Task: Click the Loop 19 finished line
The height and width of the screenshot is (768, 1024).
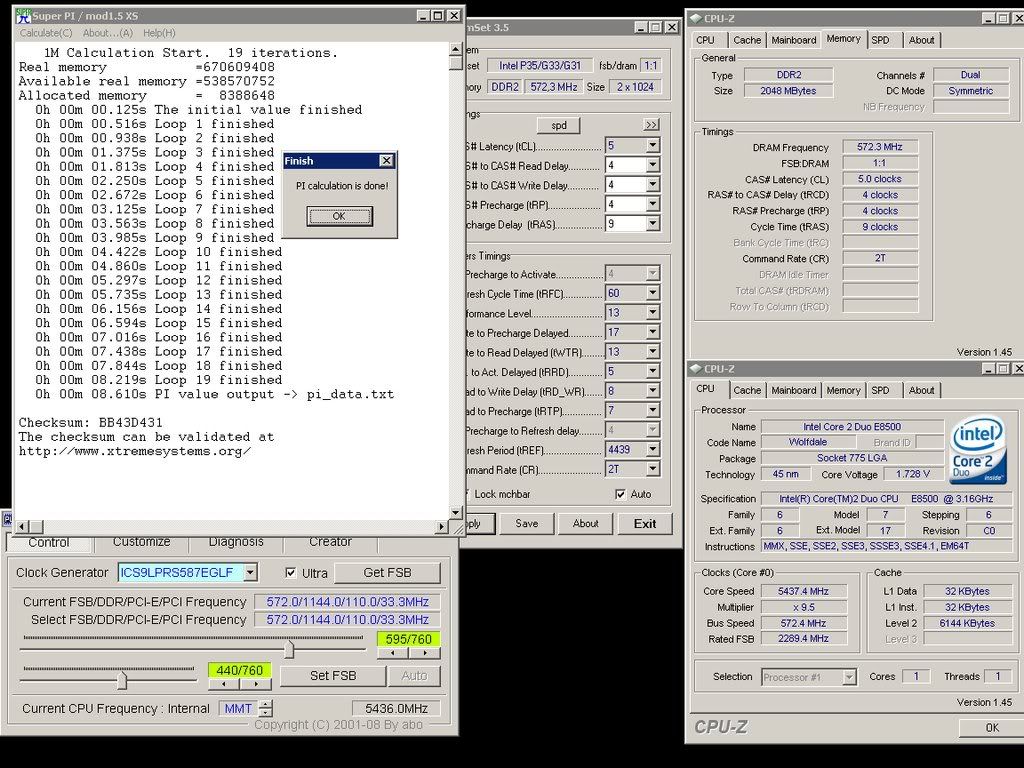Action: click(x=159, y=380)
